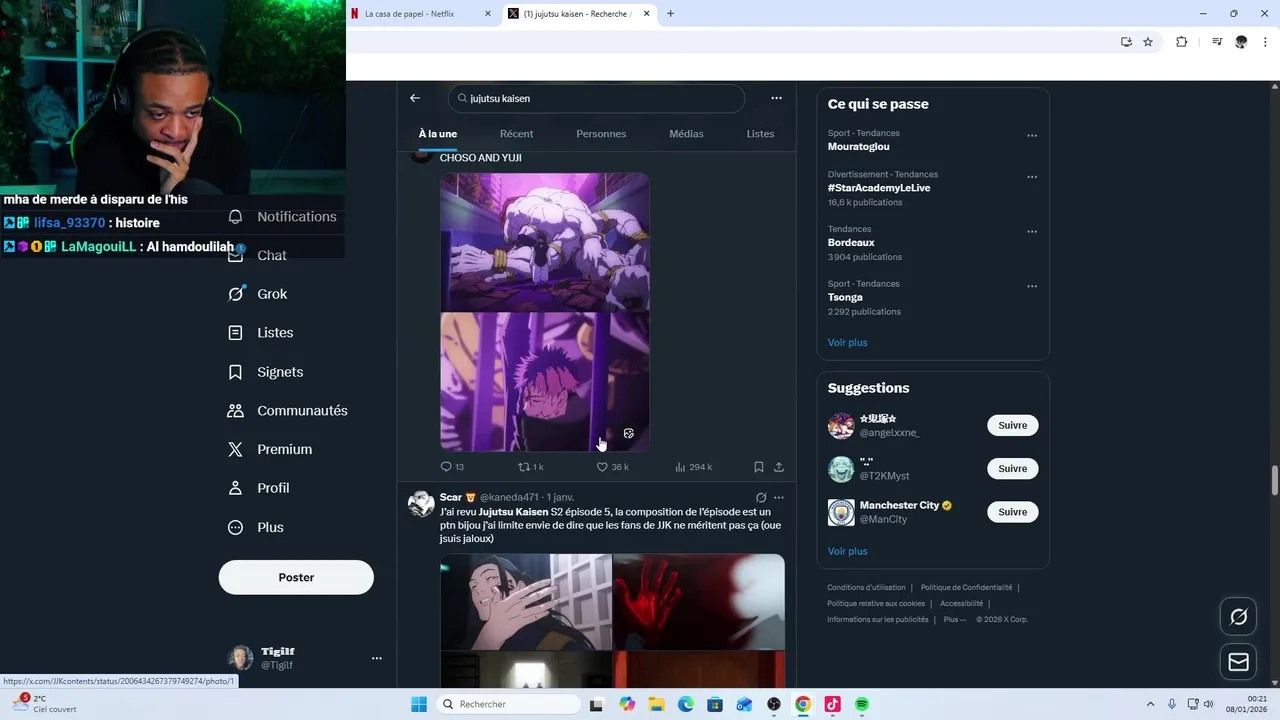Like the Choso and Yuji post
1280x720 pixels.
click(x=602, y=467)
